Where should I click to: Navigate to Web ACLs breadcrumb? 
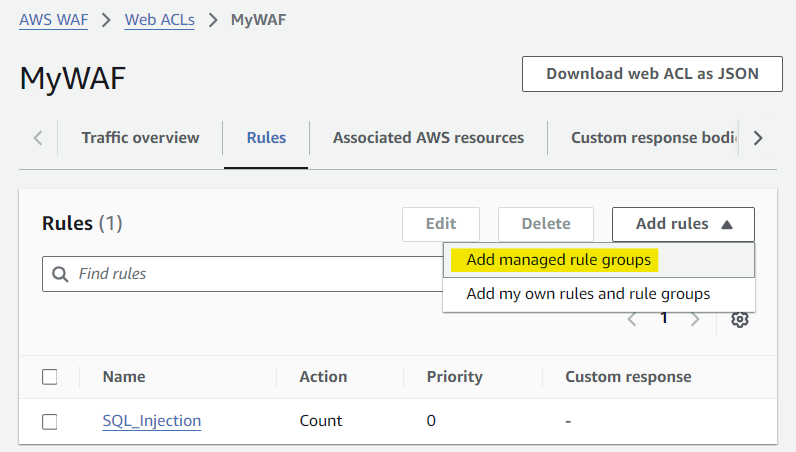160,19
